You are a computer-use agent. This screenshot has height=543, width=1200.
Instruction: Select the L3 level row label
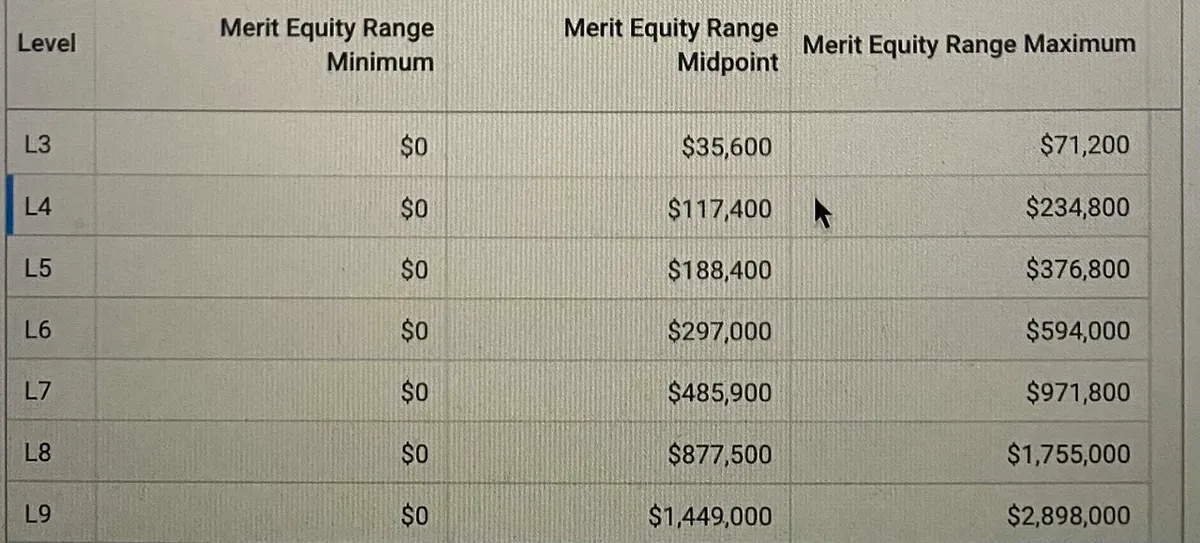[36, 145]
